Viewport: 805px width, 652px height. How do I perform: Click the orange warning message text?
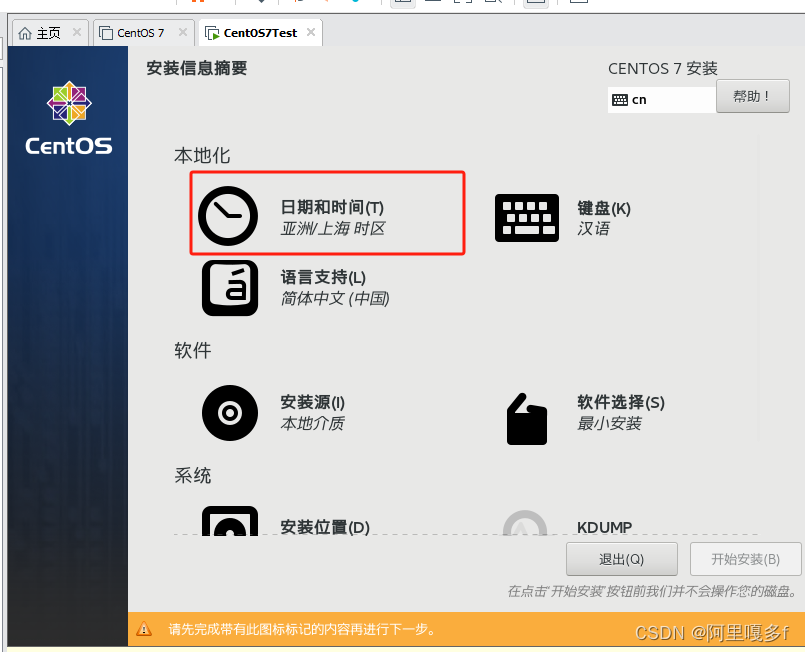click(x=302, y=629)
